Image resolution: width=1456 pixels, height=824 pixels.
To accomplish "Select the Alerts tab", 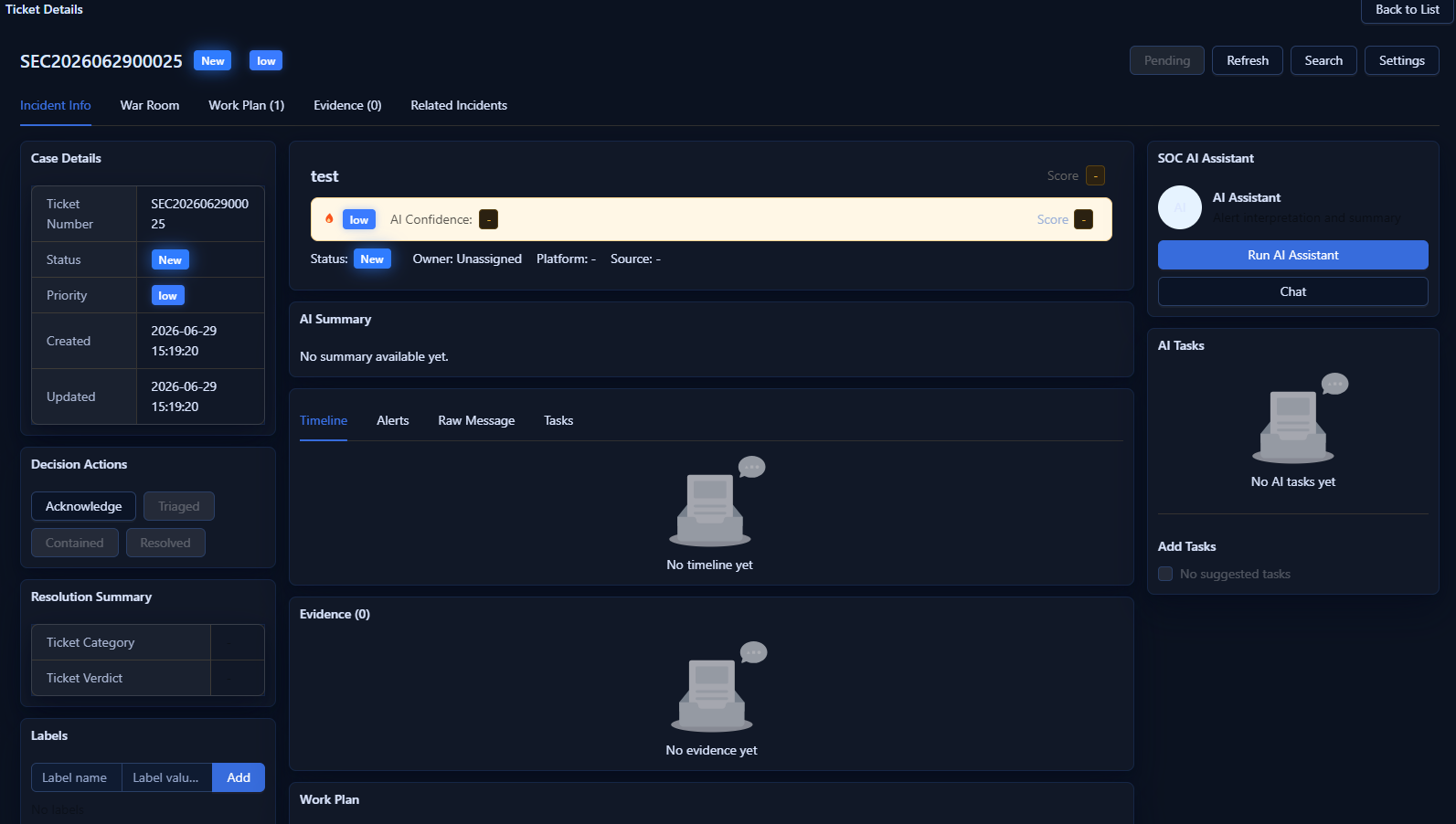I will [x=393, y=420].
